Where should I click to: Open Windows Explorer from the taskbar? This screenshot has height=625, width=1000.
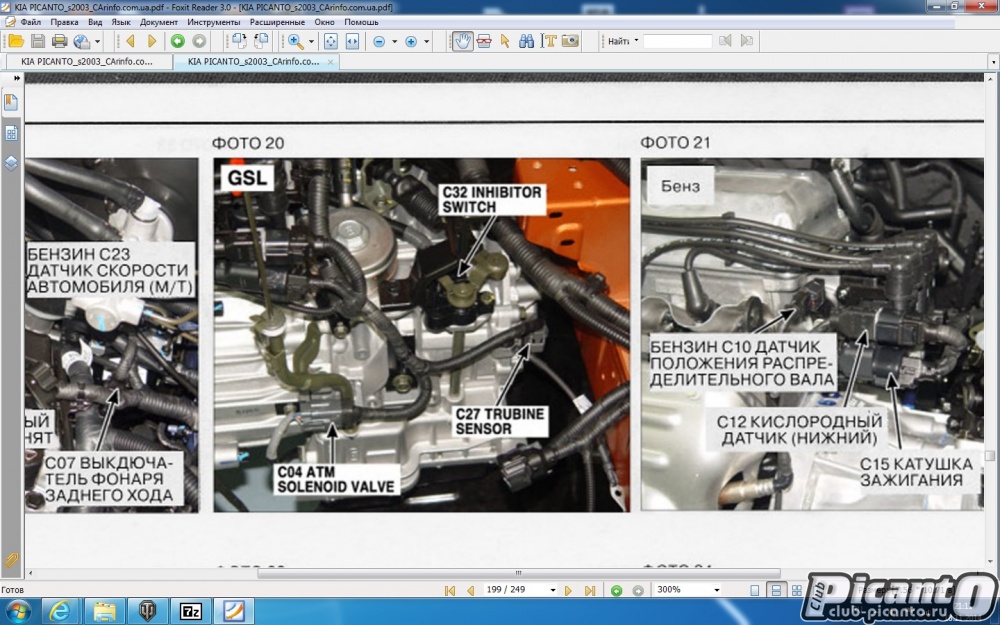pos(104,611)
